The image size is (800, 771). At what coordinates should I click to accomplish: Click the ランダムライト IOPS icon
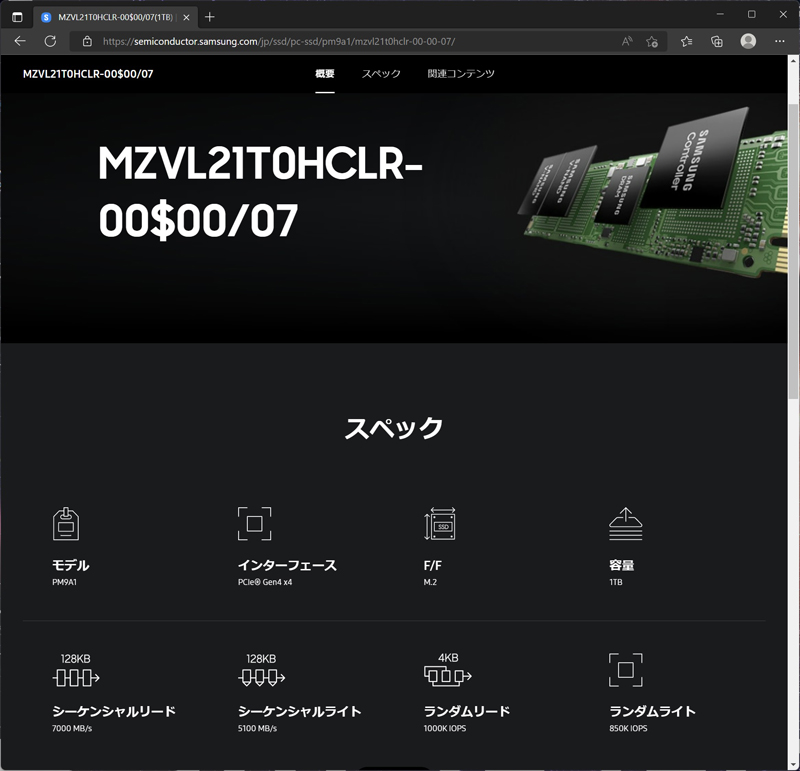point(626,670)
